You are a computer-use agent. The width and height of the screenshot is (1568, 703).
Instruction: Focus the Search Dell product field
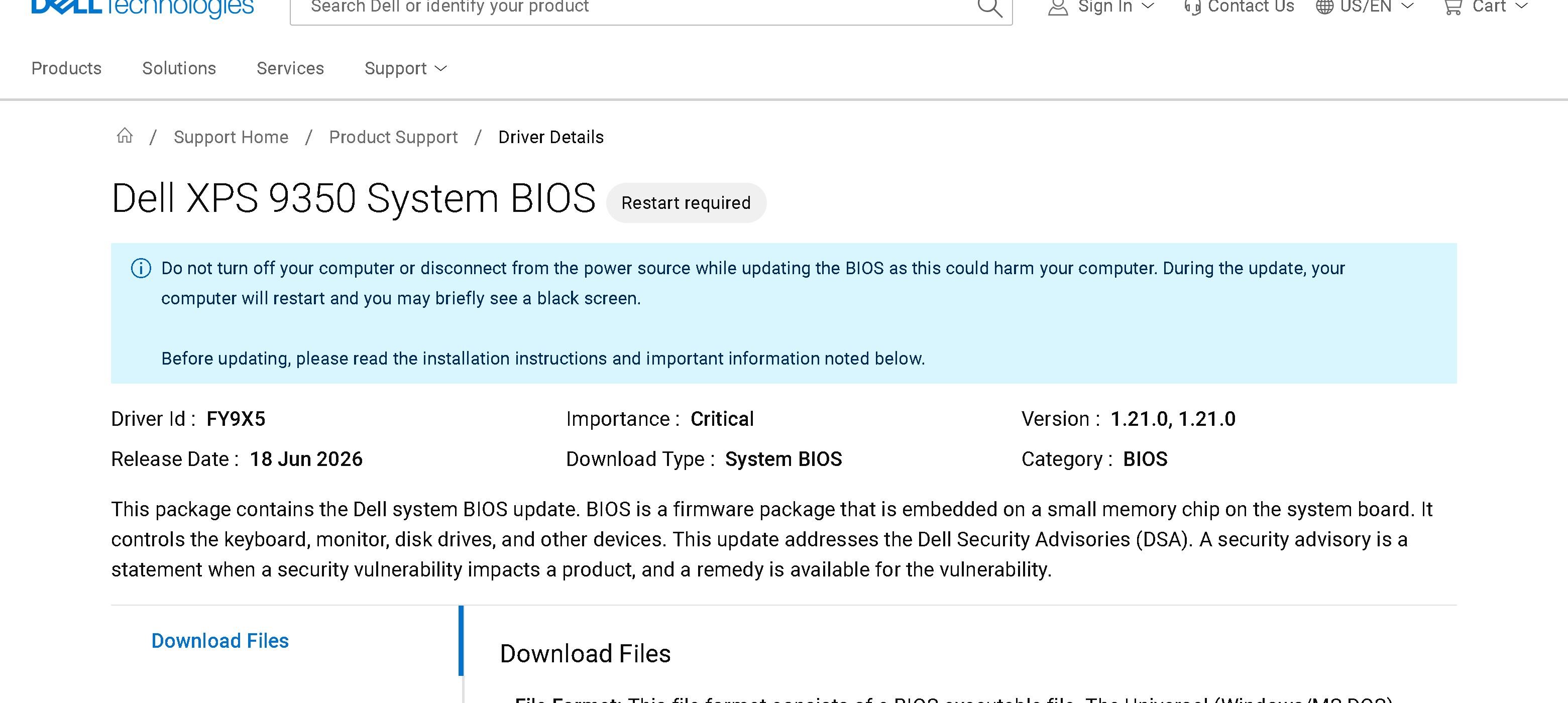(x=633, y=8)
